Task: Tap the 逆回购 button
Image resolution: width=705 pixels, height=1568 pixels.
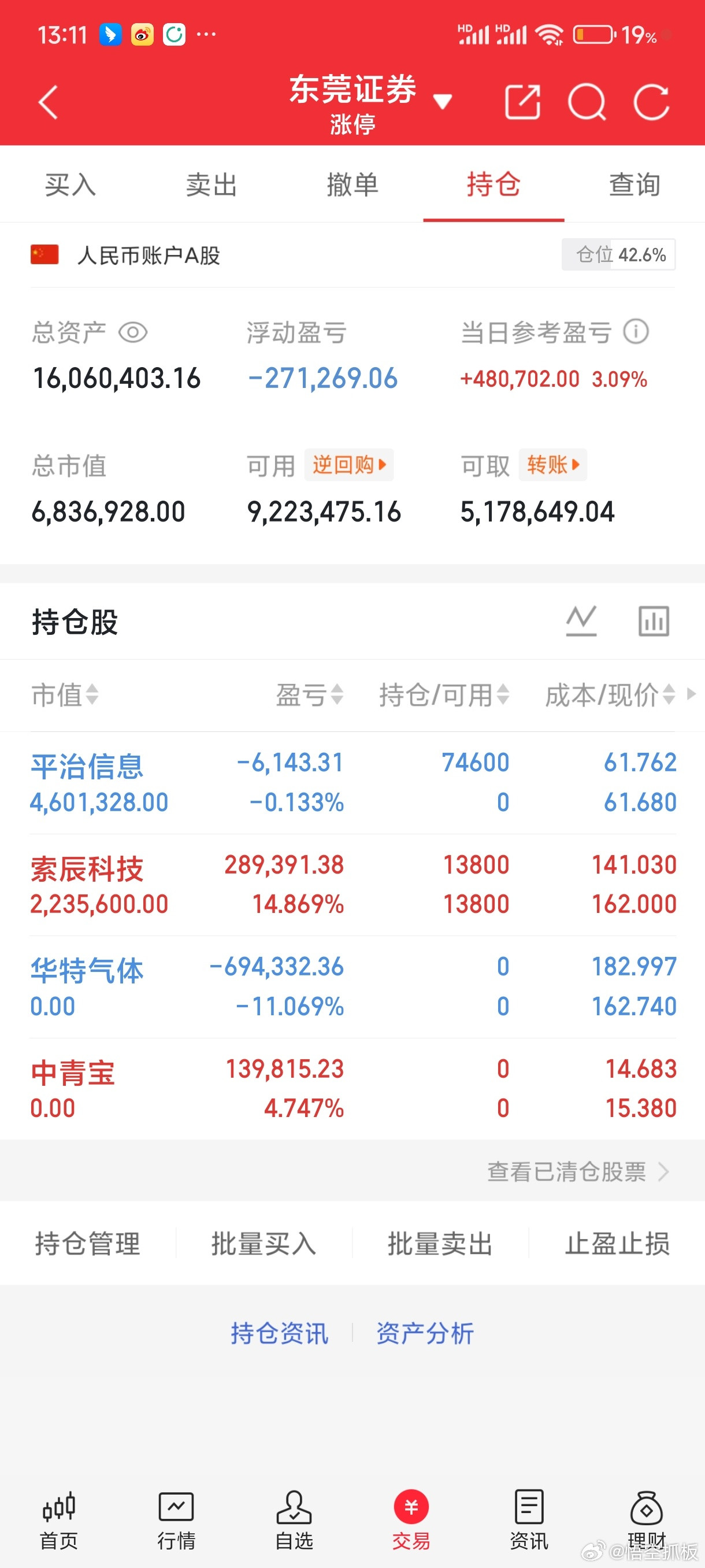Action: [349, 465]
